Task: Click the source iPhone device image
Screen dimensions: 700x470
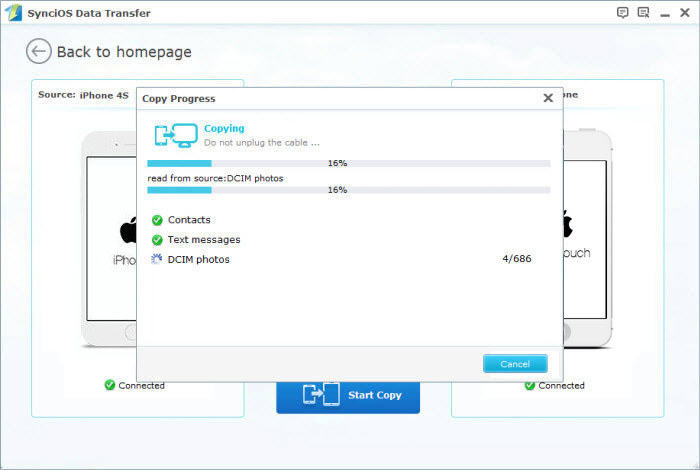Action: [109, 239]
